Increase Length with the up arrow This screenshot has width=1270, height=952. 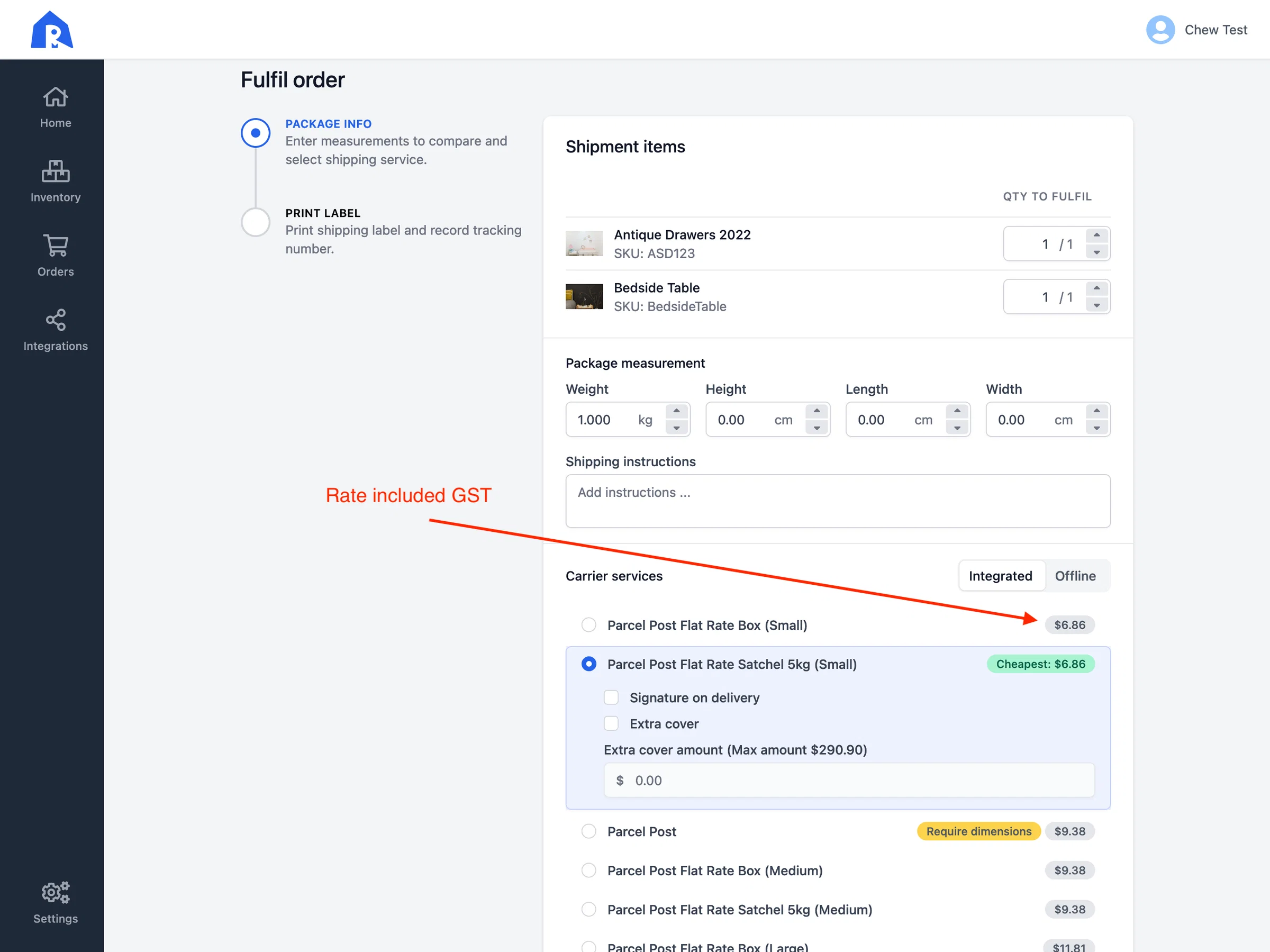point(957,411)
